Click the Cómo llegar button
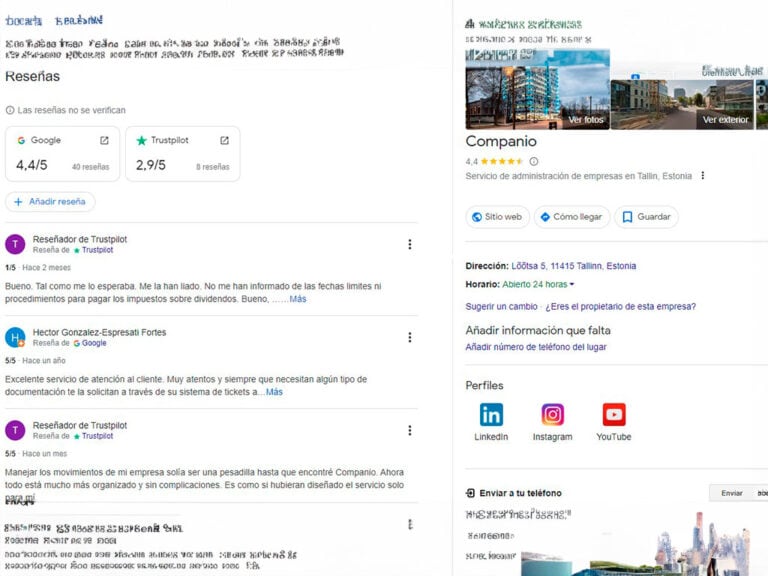The width and height of the screenshot is (768, 576). point(572,217)
